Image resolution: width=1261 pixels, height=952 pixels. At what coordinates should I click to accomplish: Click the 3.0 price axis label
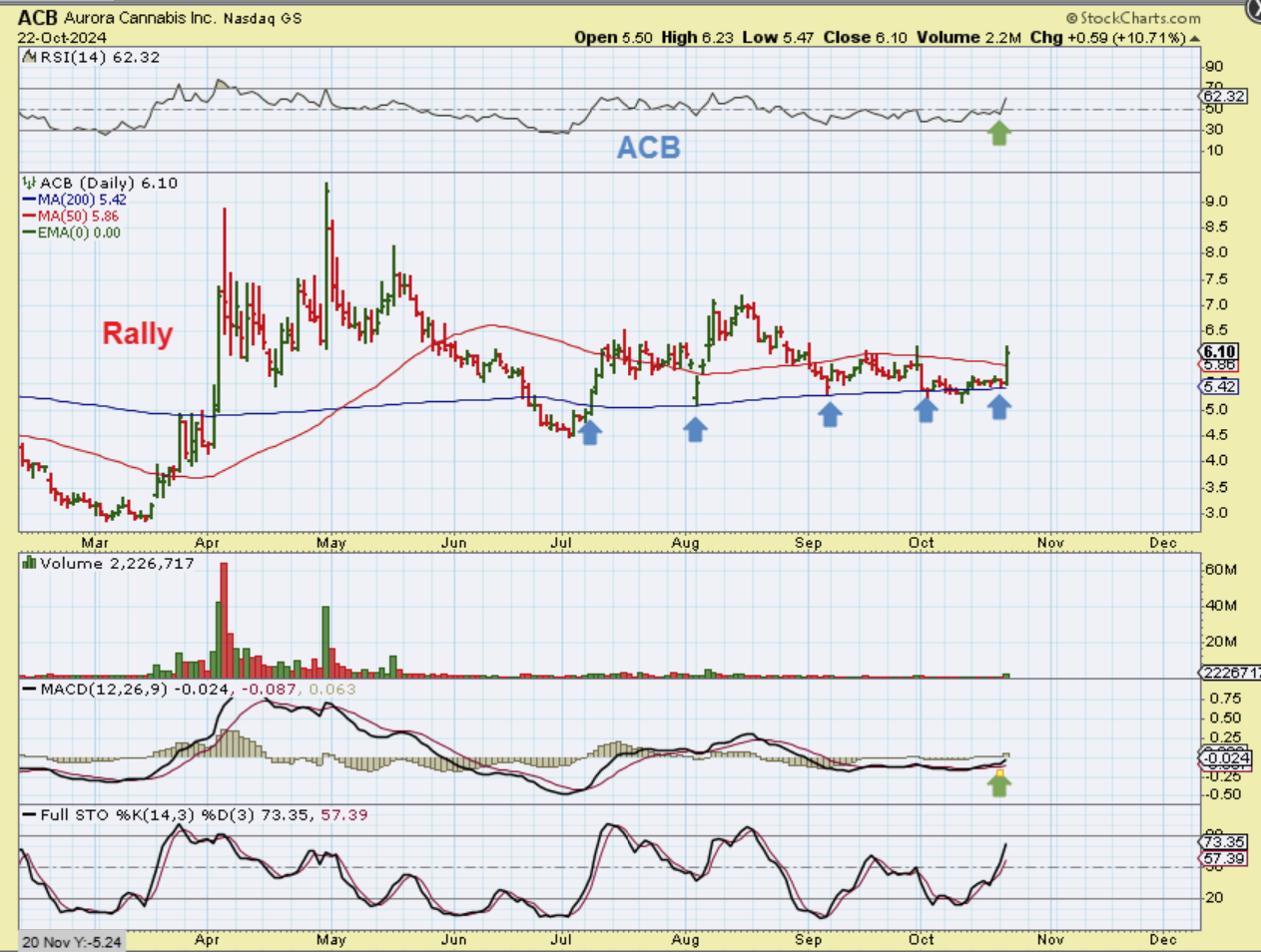tap(1216, 513)
